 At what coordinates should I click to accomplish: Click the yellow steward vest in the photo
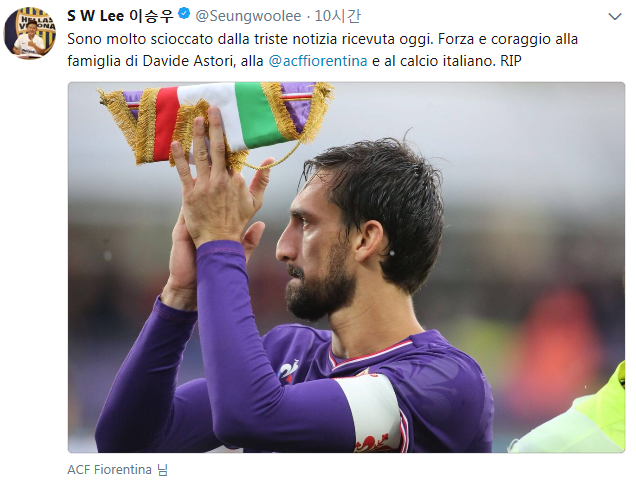[x=576, y=414]
